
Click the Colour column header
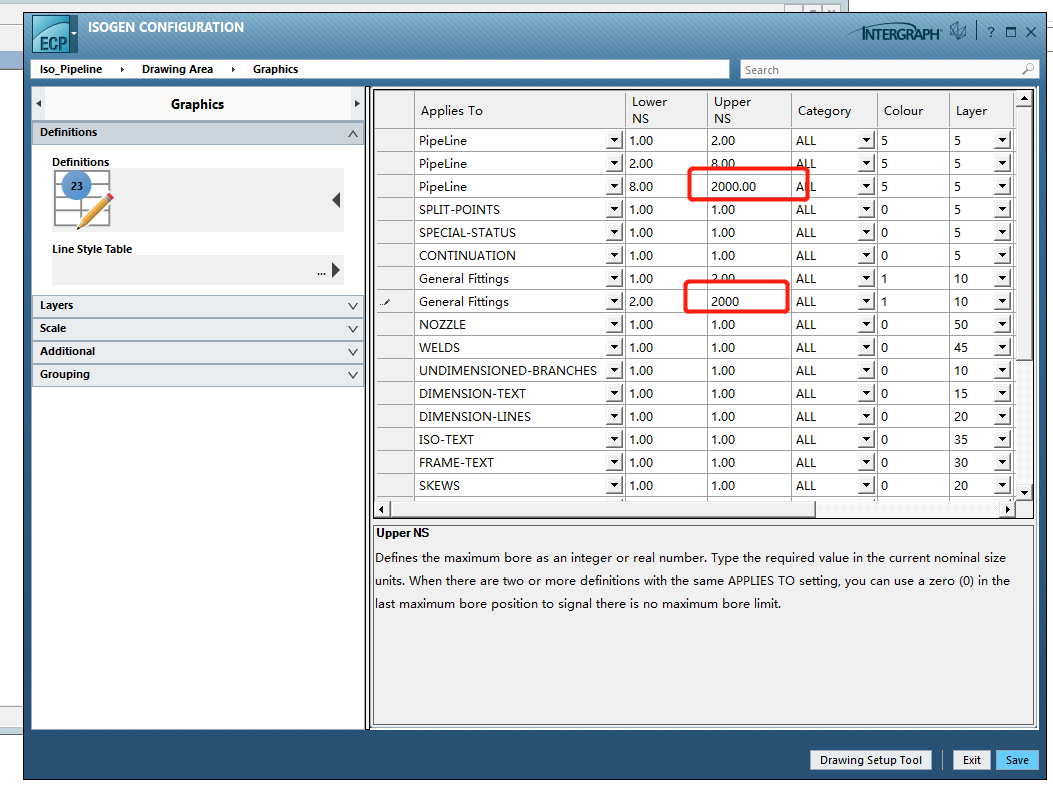(x=913, y=110)
